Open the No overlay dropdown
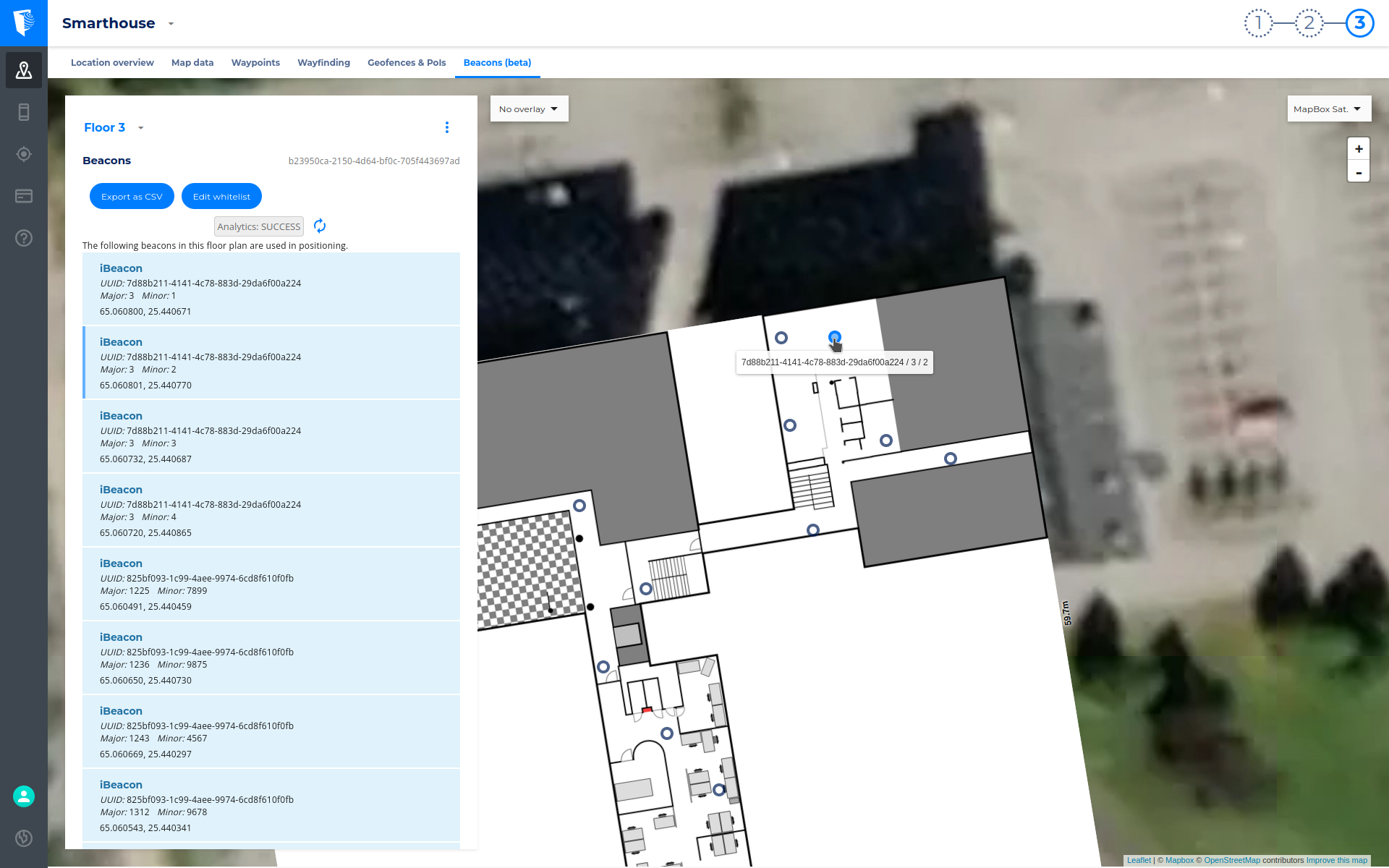Image resolution: width=1389 pixels, height=868 pixels. 529,109
